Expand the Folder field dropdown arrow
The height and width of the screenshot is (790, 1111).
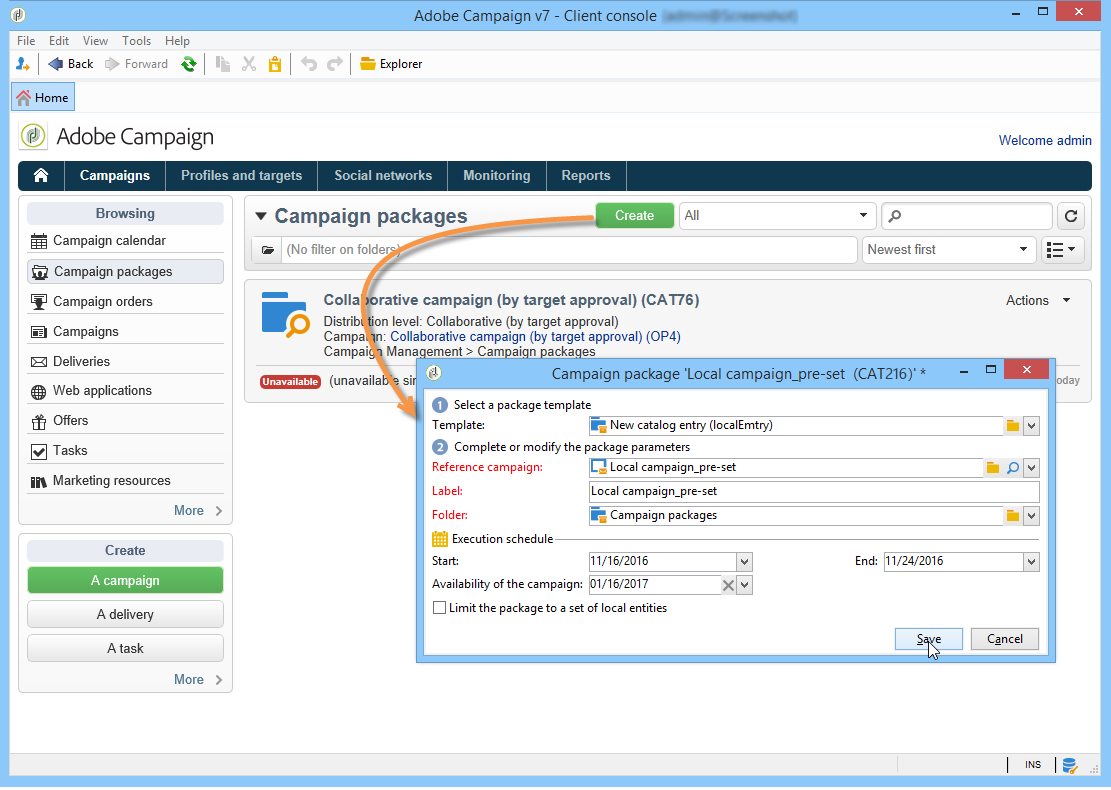tap(1032, 516)
